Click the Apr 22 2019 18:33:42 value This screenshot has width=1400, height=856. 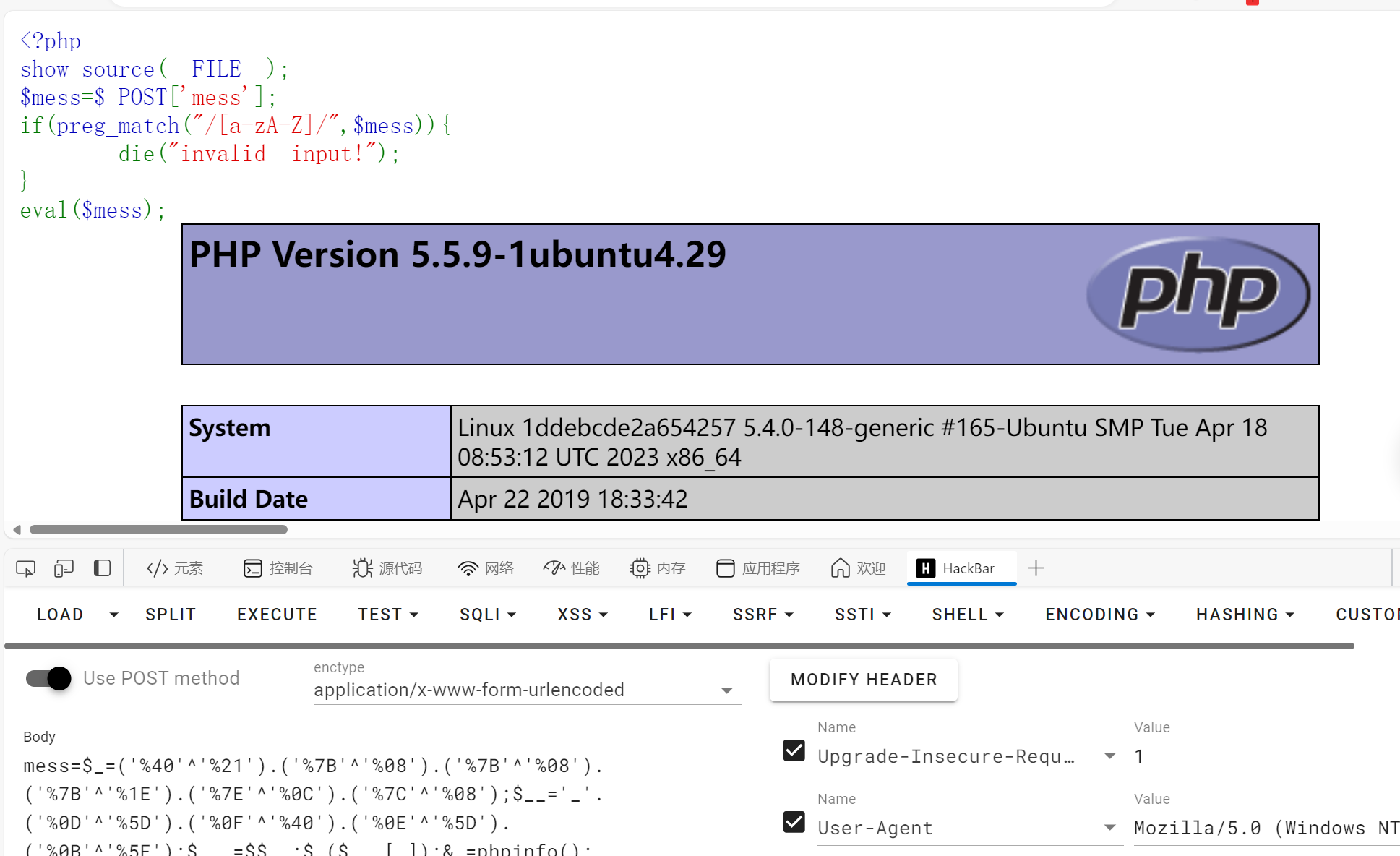click(572, 499)
